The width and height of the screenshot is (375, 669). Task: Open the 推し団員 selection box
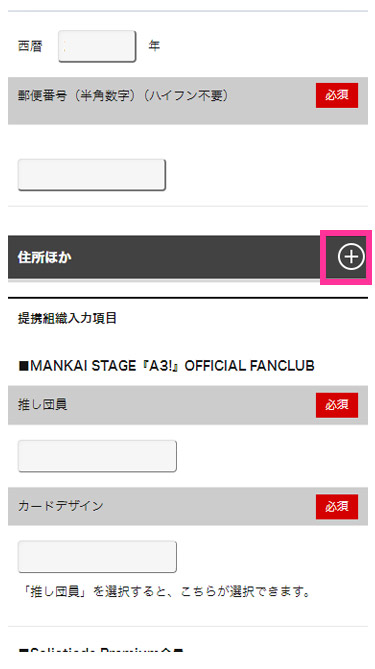(x=97, y=456)
